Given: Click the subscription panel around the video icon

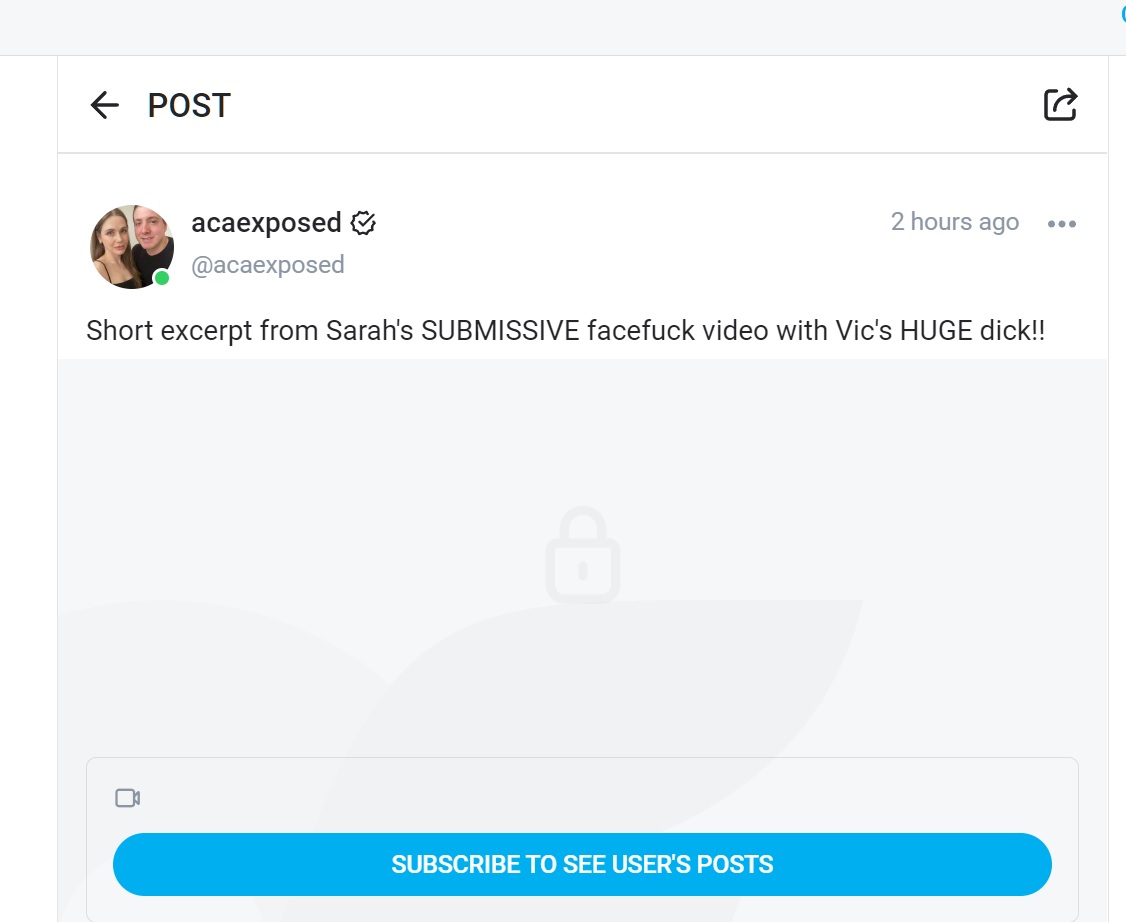Looking at the screenshot, I should tap(582, 839).
